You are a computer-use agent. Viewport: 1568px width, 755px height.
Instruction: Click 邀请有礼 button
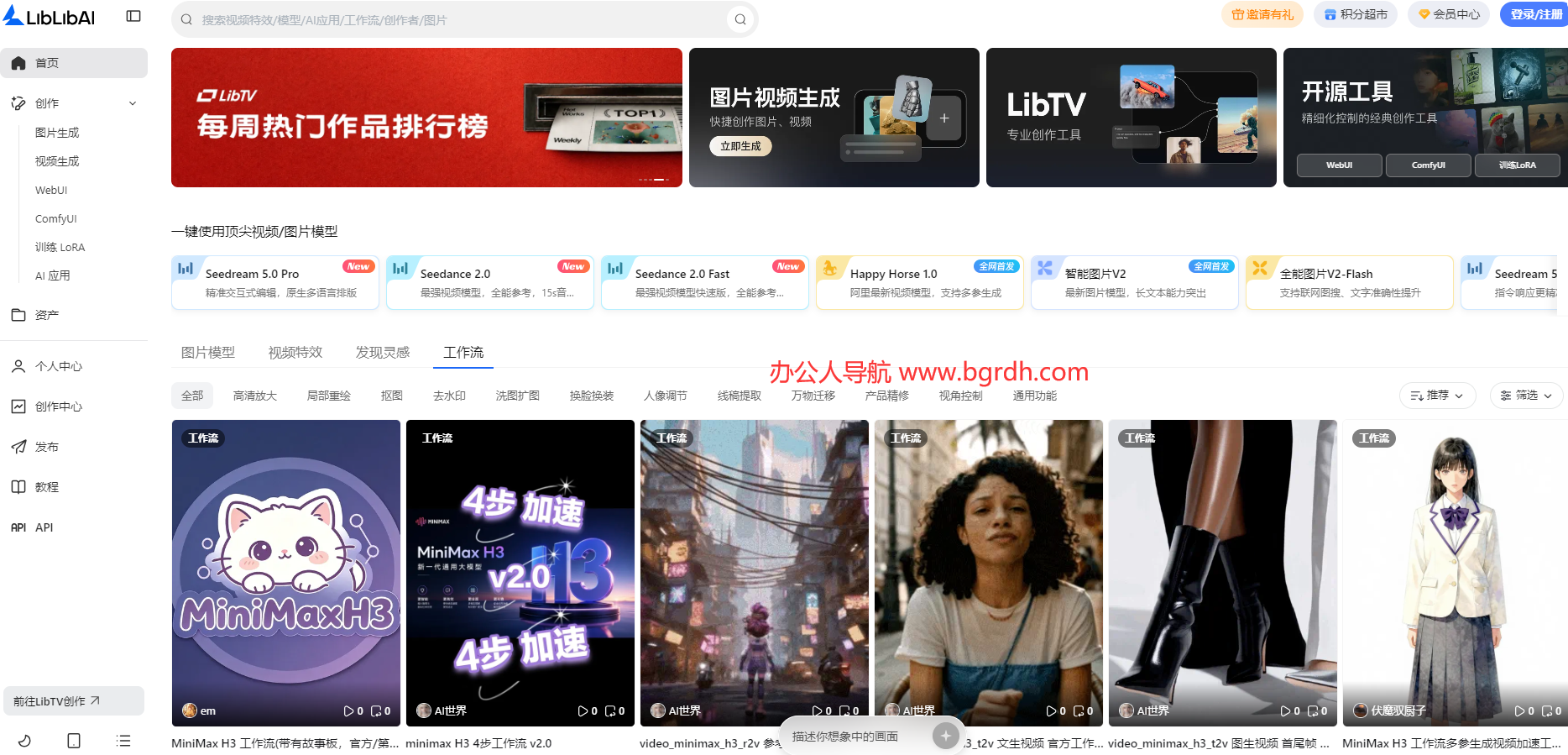1262,14
